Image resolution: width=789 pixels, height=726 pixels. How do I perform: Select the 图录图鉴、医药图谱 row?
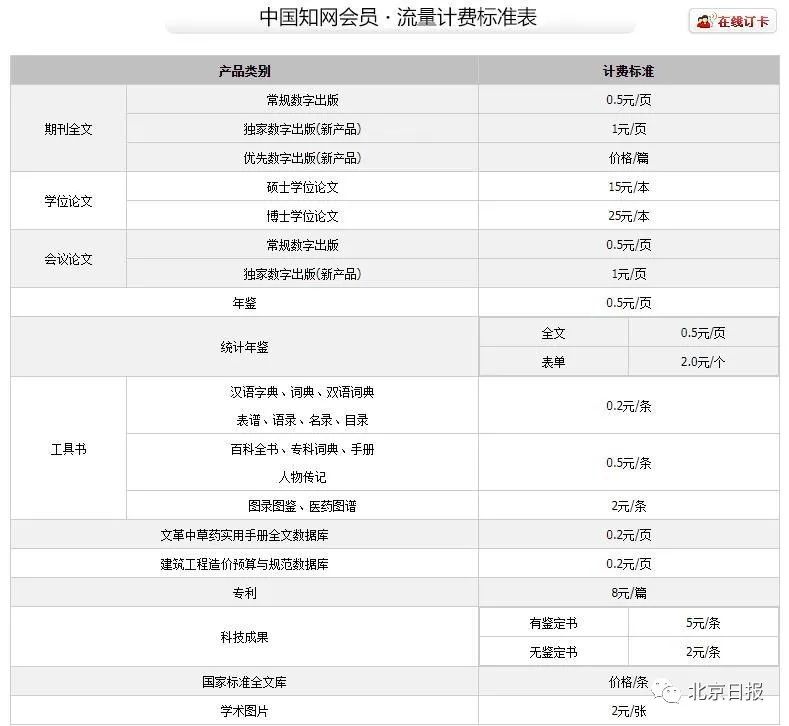[302, 506]
